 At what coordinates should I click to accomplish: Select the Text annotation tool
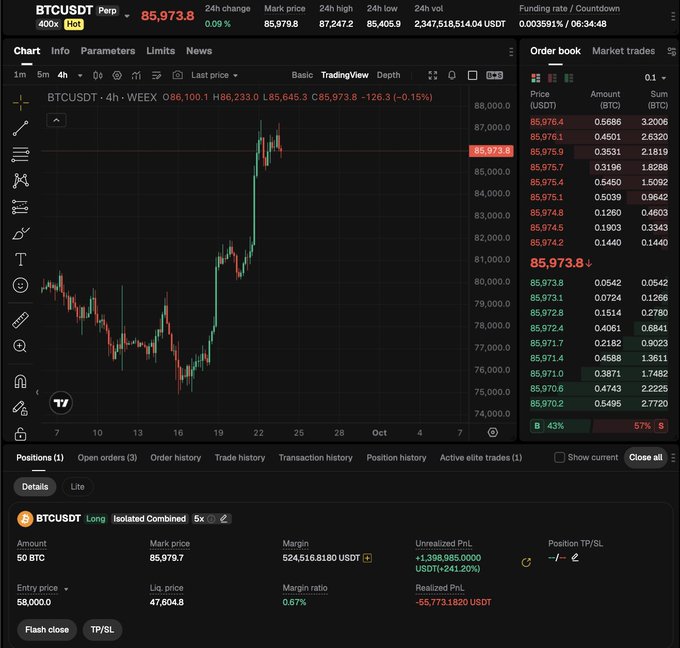click(20, 259)
